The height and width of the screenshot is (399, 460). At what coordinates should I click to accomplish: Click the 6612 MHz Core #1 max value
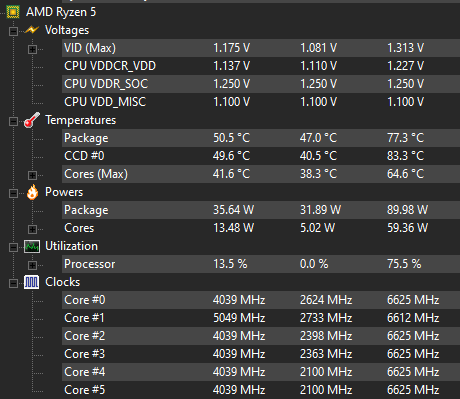413,318
